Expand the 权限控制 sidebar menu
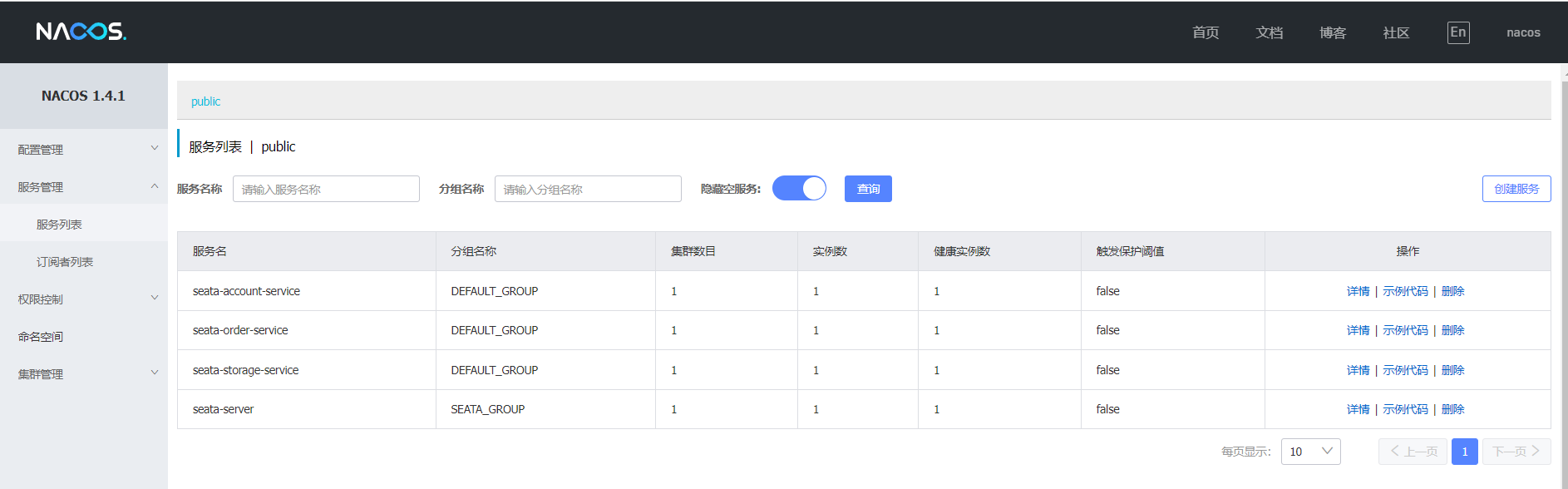The height and width of the screenshot is (489, 1568). coord(83,299)
